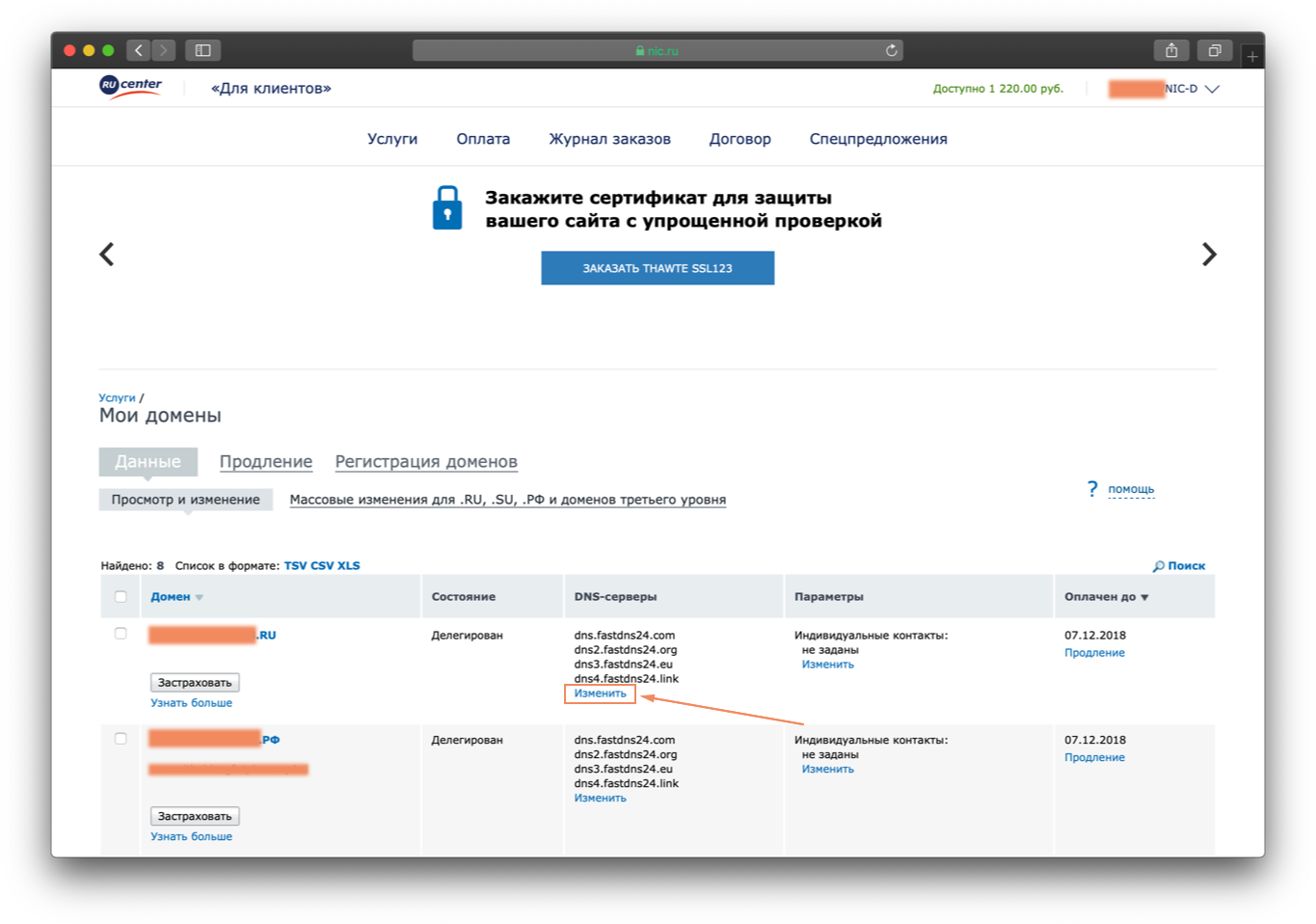The height and width of the screenshot is (924, 1316).
Task: Tick the checkbox for the .RU domain
Action: coord(121,634)
